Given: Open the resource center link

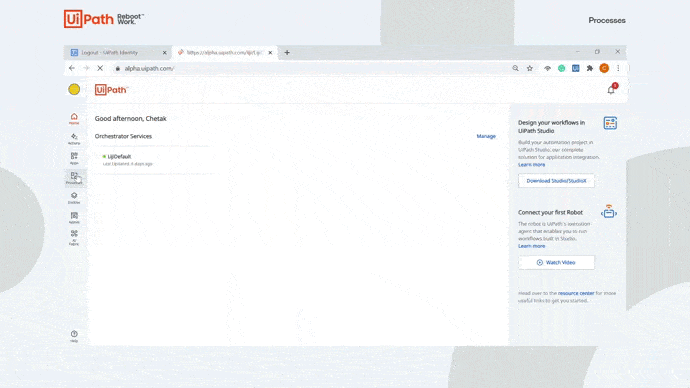Looking at the screenshot, I should click(576, 293).
